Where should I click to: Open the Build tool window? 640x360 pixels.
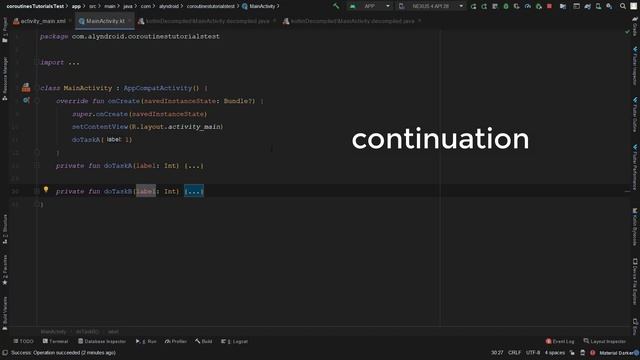204,341
